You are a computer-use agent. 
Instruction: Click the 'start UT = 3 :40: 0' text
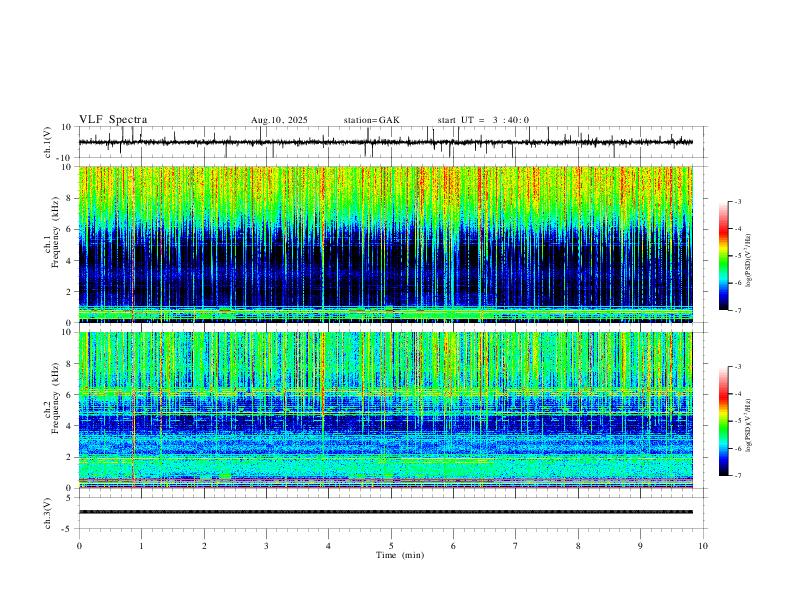click(x=483, y=120)
